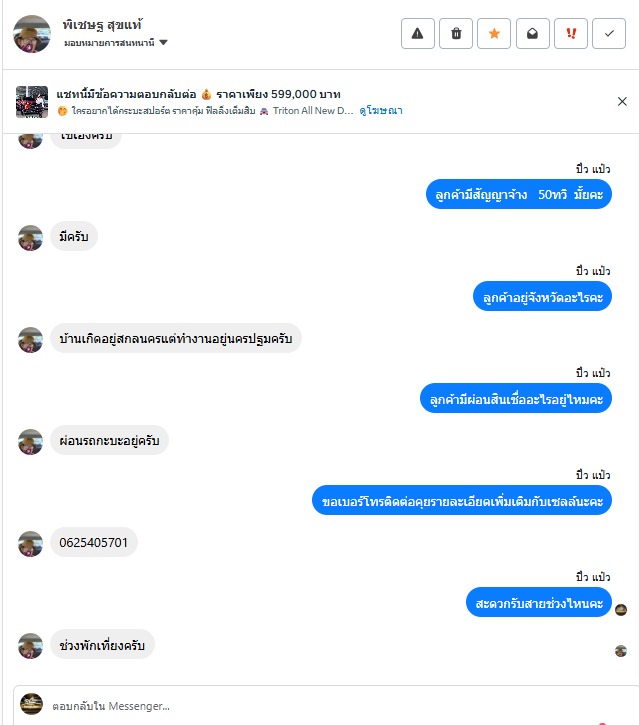Image resolution: width=639 pixels, height=725 pixels.
Task: Mark conversation unread with envelope icon
Action: pos(533,33)
